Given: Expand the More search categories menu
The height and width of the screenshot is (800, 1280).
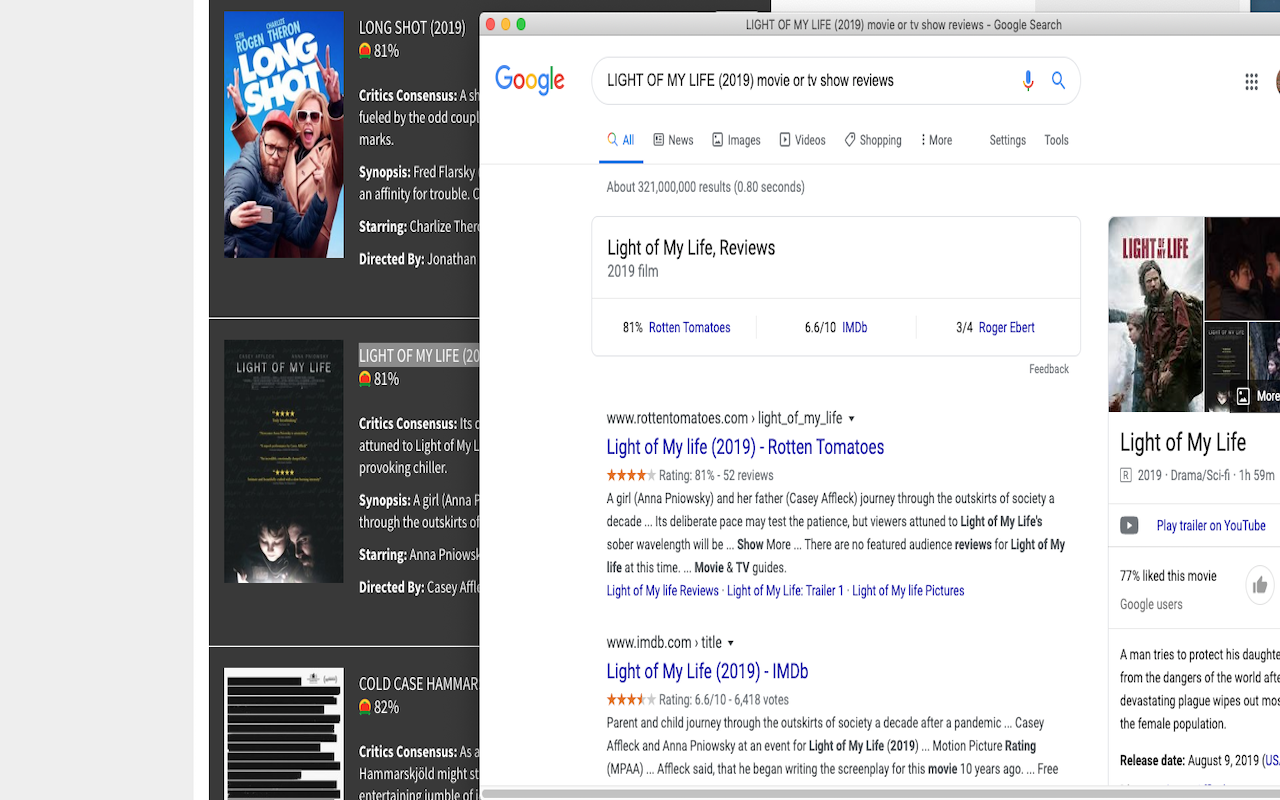Looking at the screenshot, I should click(x=936, y=140).
